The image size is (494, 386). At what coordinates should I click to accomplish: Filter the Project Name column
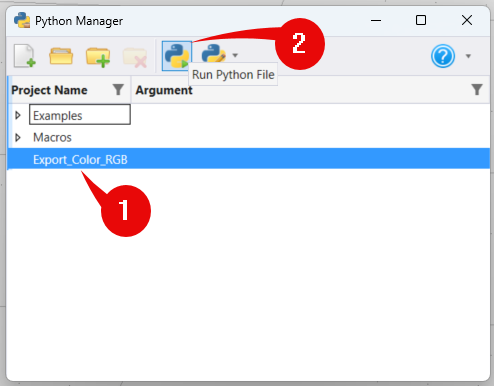[x=118, y=90]
